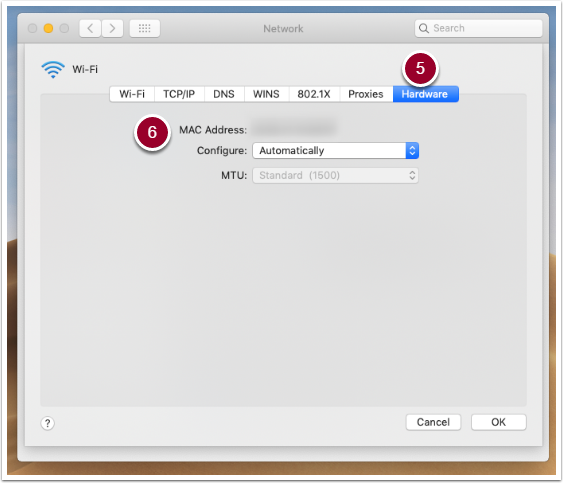Click the Wi-Fi heading text
The width and height of the screenshot is (563, 483).
coord(85,69)
